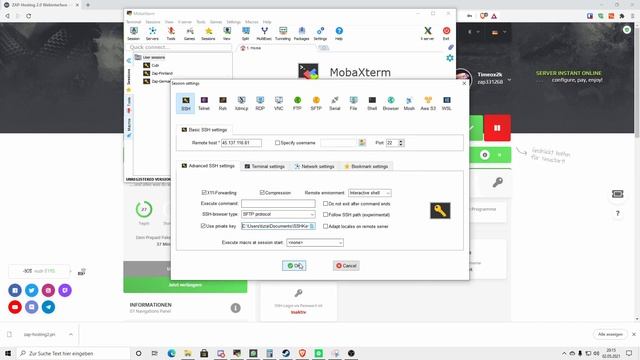Enable Adapt locales on remote server

pos(325,226)
